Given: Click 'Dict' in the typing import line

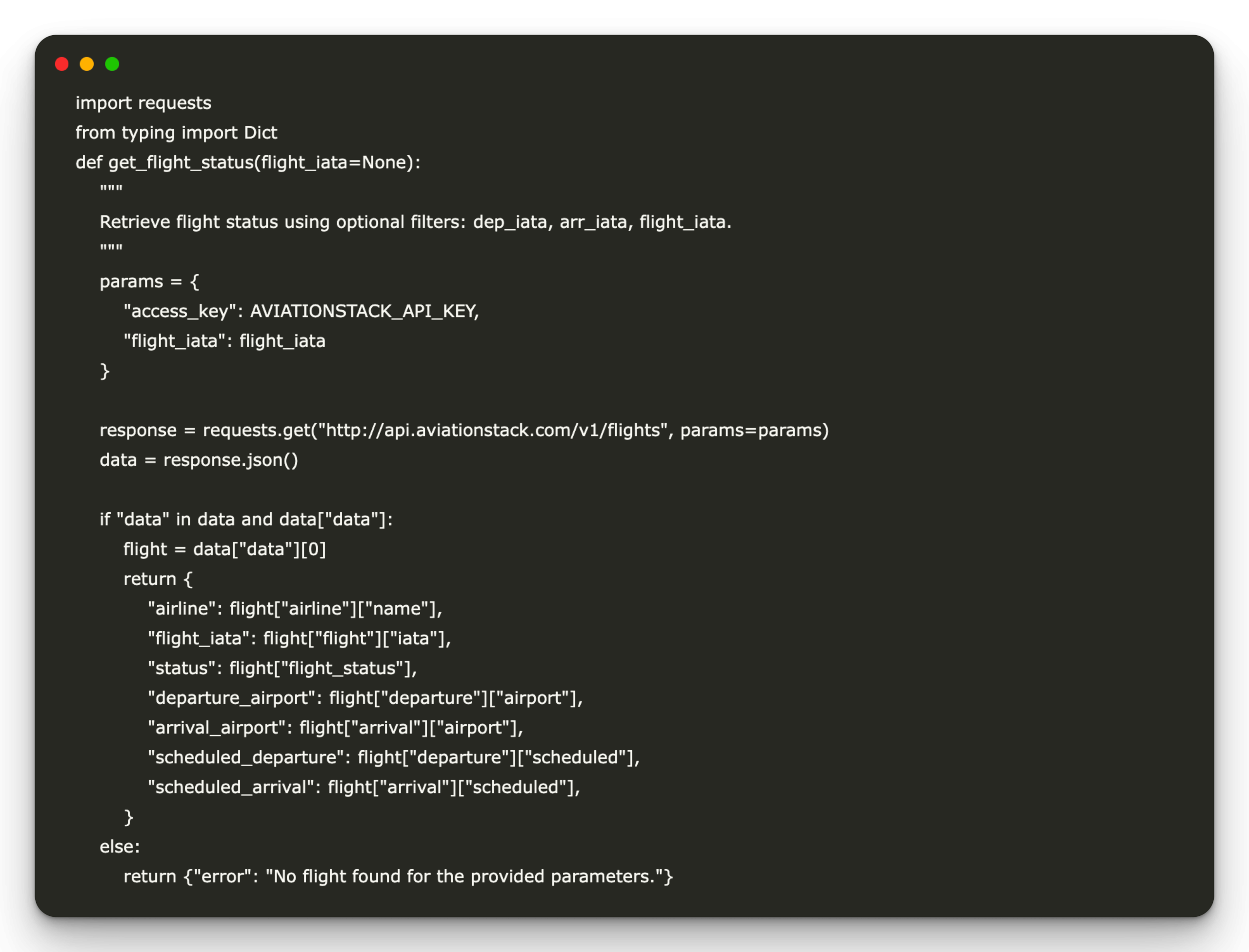Looking at the screenshot, I should pyautogui.click(x=260, y=133).
